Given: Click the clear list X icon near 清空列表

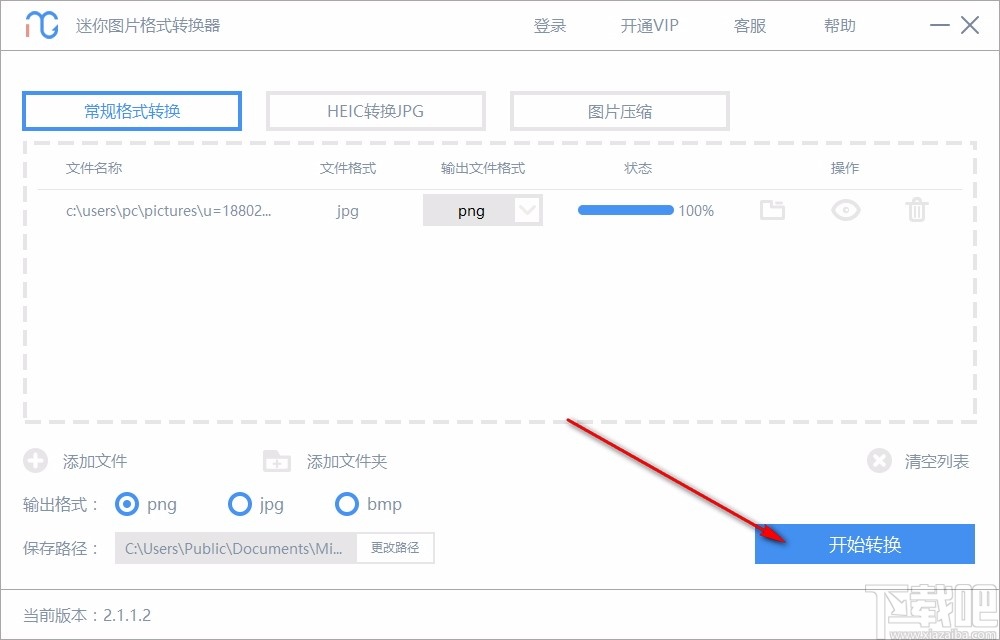Looking at the screenshot, I should 880,461.
